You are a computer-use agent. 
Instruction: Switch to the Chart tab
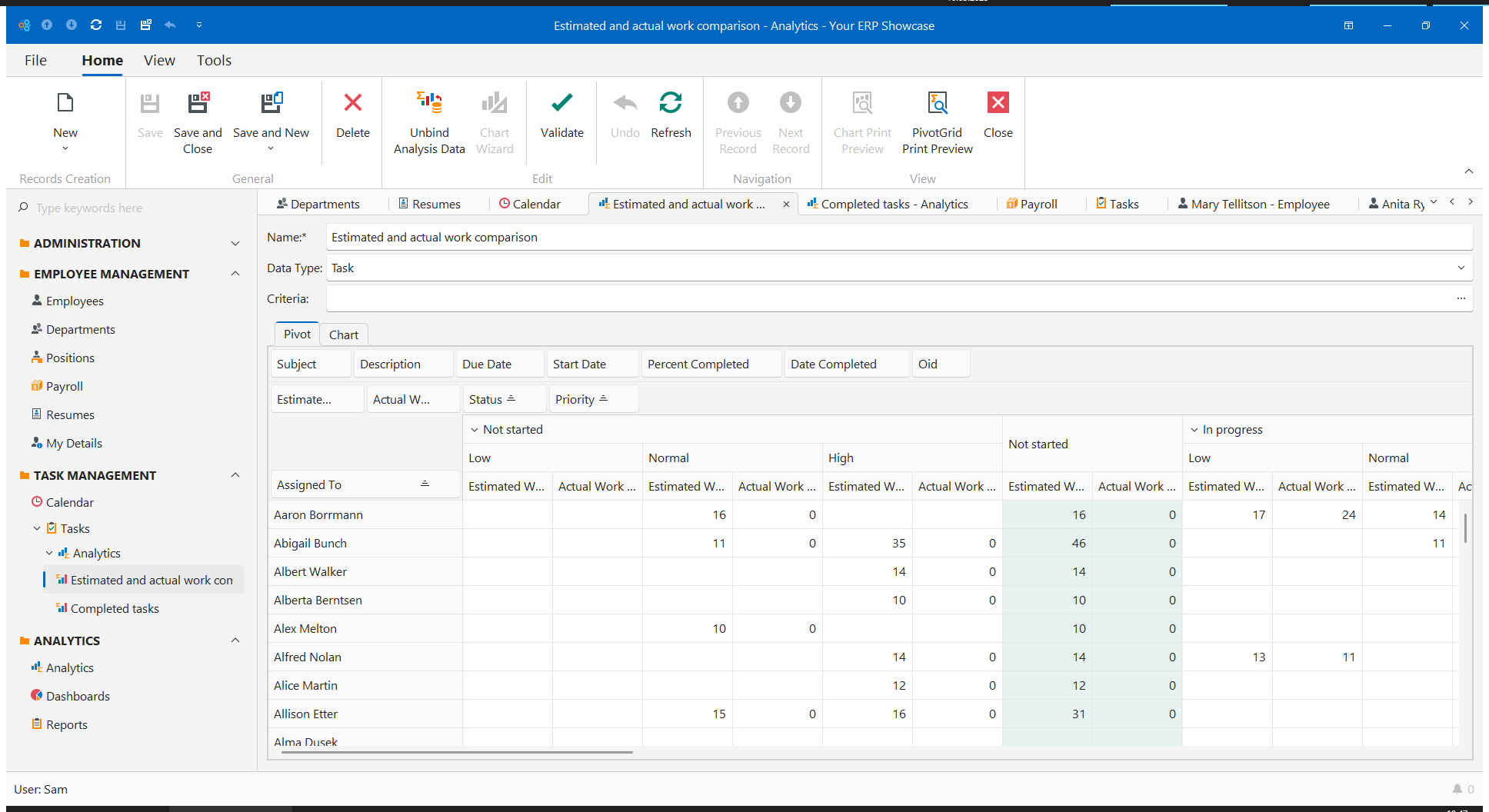pyautogui.click(x=343, y=334)
